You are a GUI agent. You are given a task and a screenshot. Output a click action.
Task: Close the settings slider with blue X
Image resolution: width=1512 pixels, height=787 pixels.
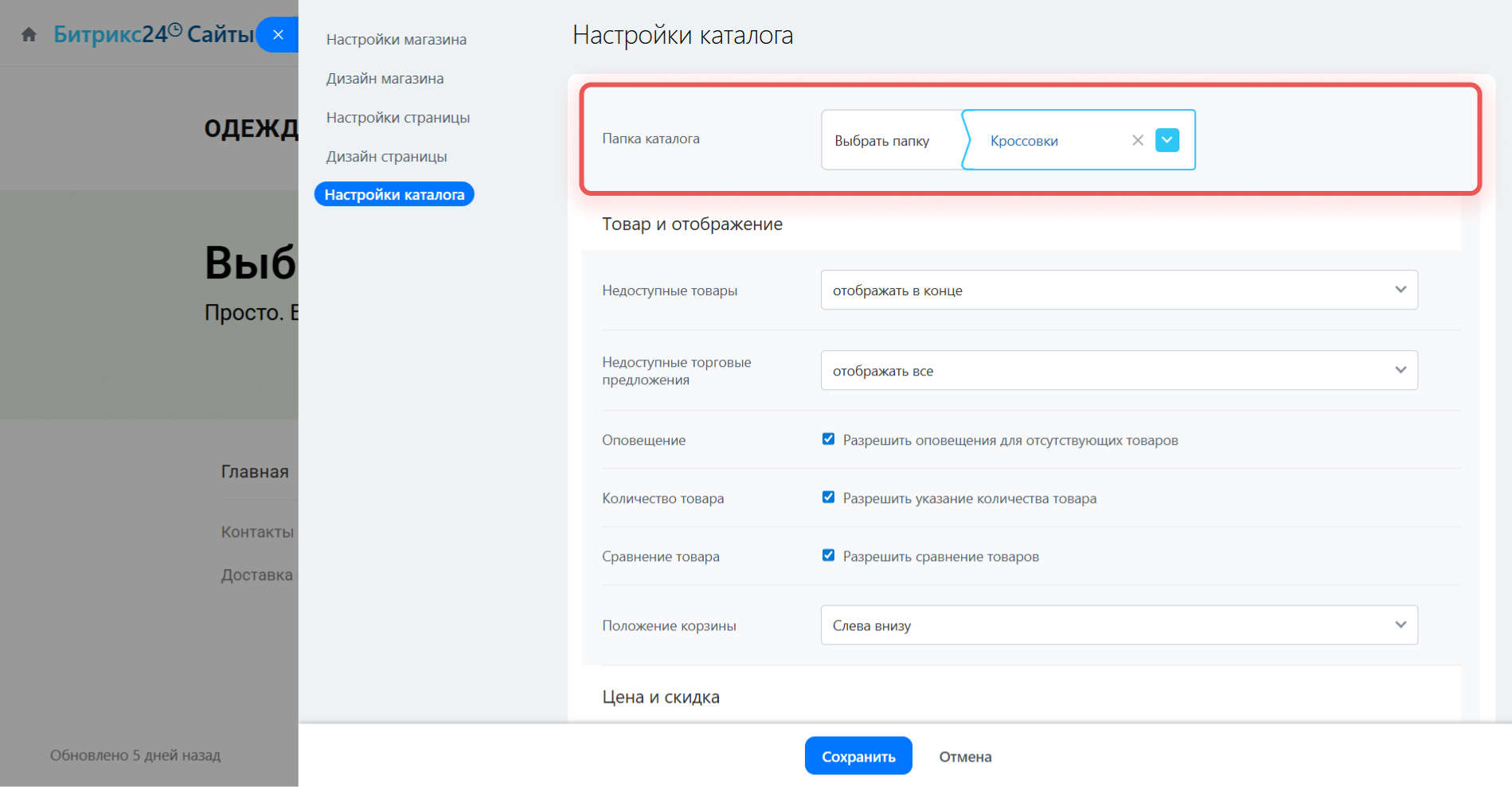[x=278, y=35]
